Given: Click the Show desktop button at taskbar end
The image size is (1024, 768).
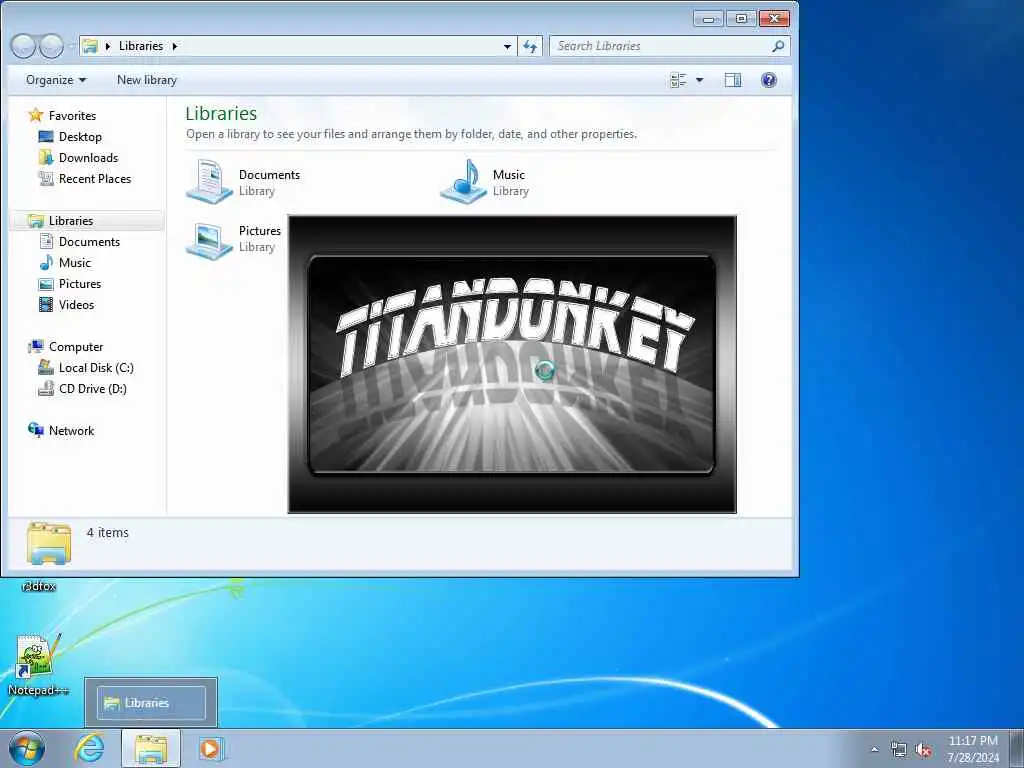Looking at the screenshot, I should tap(1017, 748).
